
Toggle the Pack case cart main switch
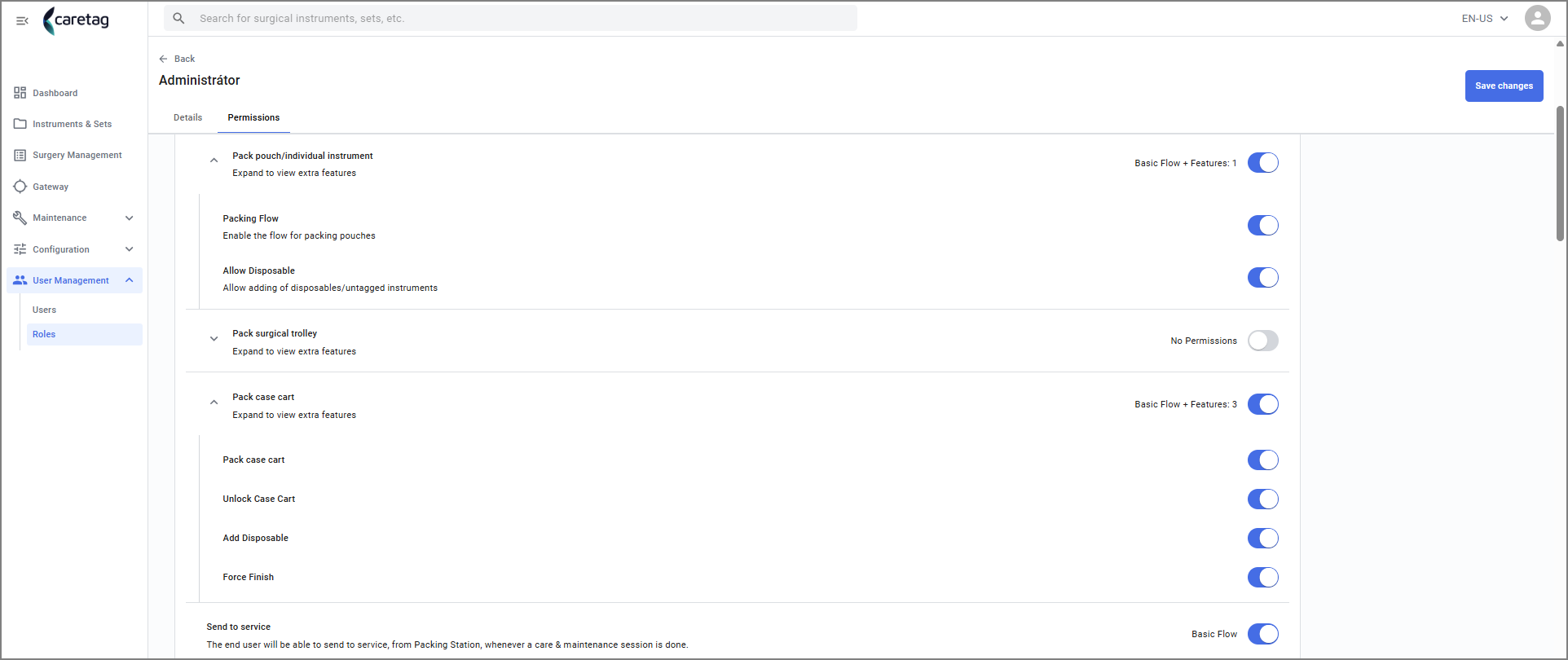click(x=1262, y=404)
